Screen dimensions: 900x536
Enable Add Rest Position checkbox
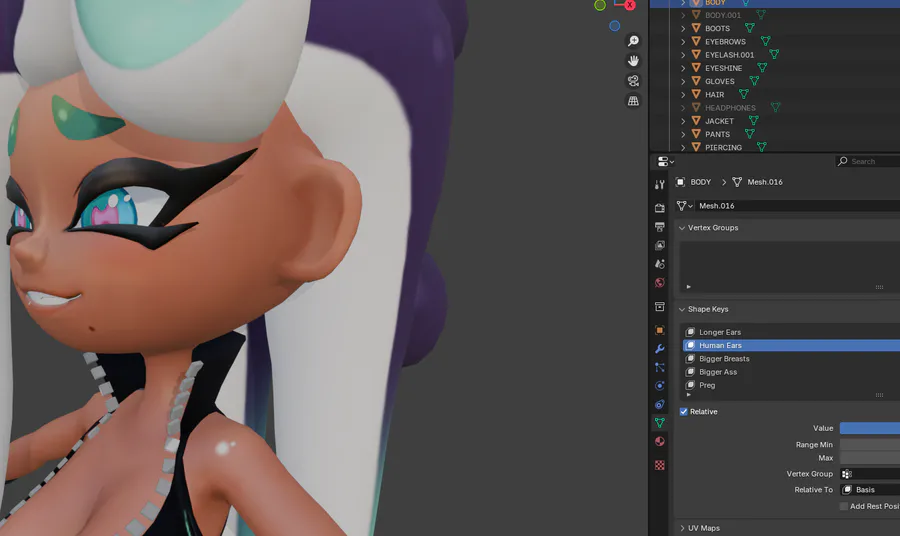point(844,506)
